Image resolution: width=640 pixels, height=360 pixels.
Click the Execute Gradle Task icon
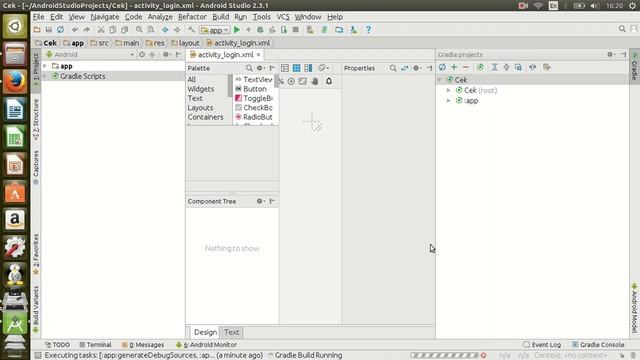tap(480, 67)
